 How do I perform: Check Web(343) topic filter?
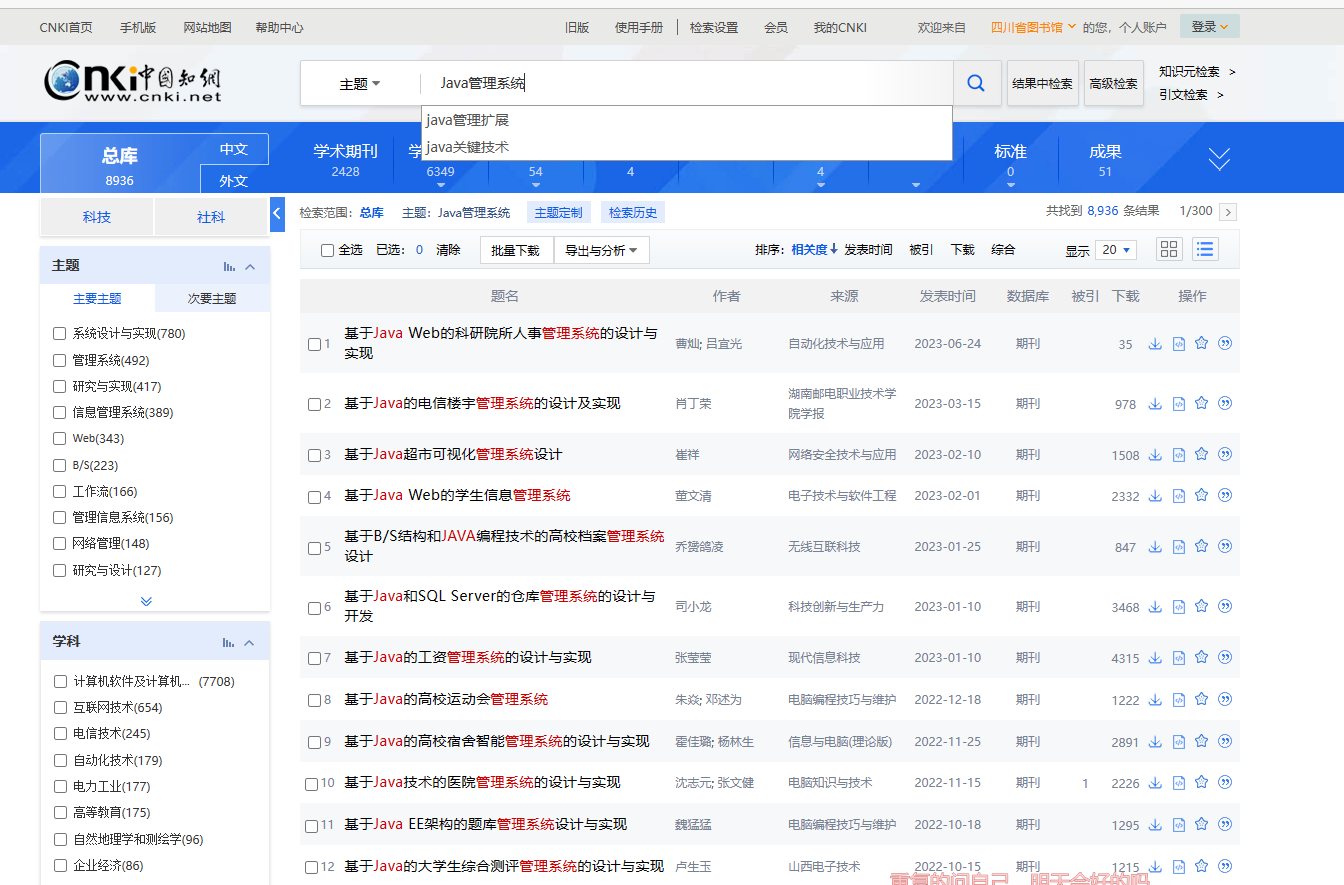pyautogui.click(x=59, y=438)
